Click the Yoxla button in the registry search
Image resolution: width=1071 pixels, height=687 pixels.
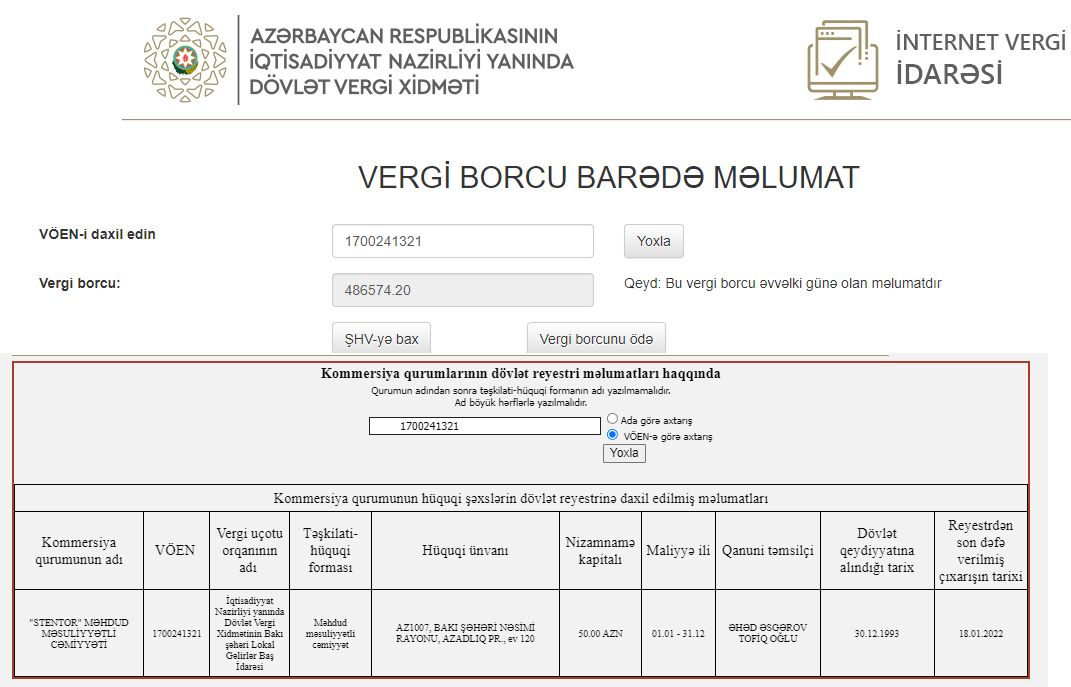point(624,453)
